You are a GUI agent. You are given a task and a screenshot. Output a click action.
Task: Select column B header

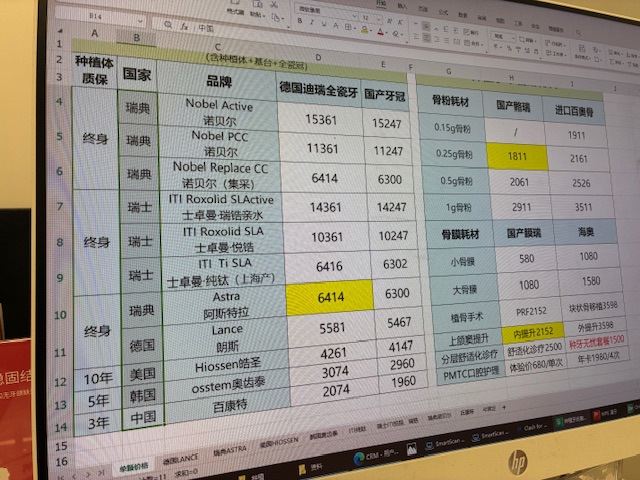click(x=137, y=38)
